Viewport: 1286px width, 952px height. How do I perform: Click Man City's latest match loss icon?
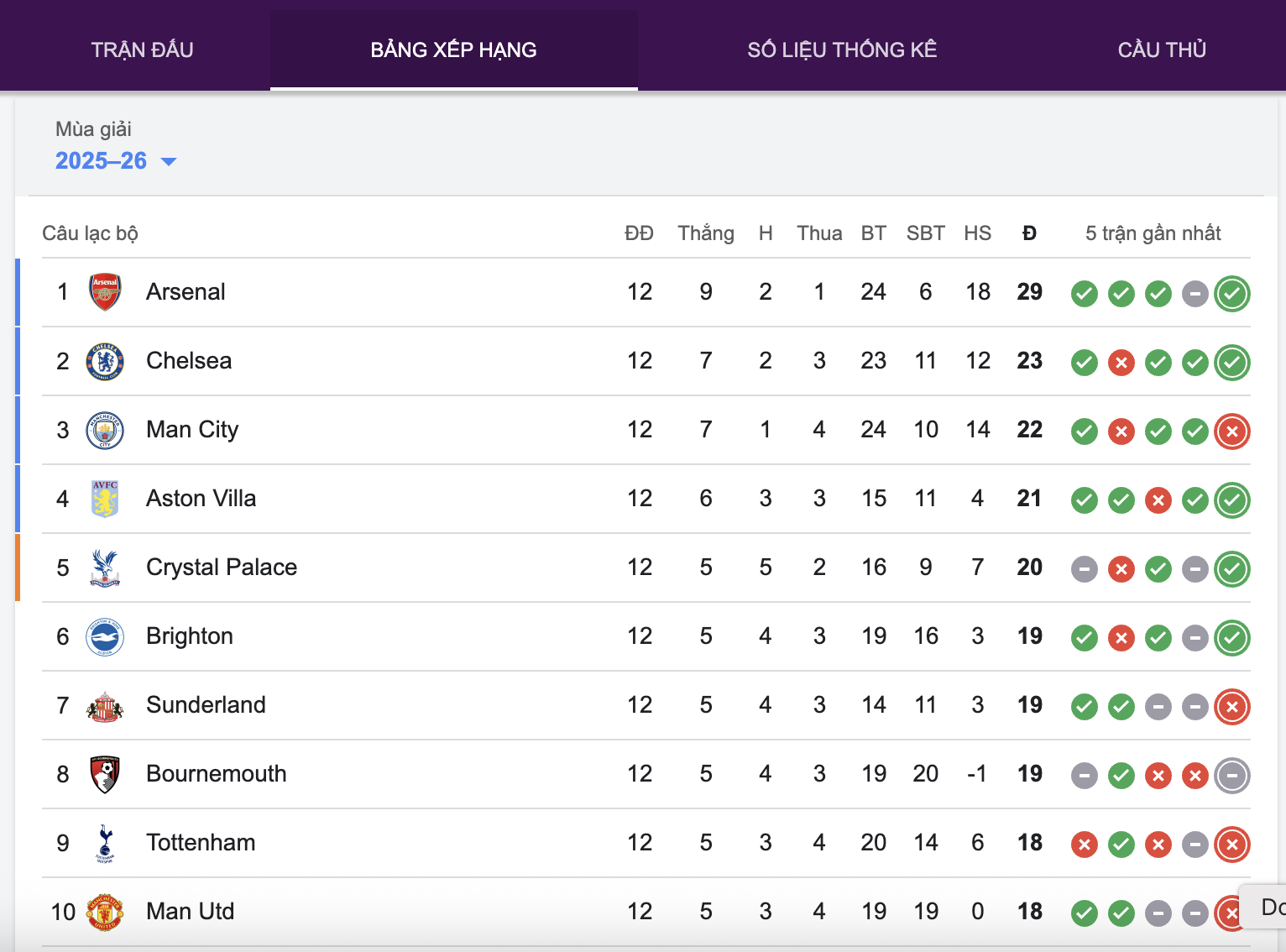pos(1231,432)
